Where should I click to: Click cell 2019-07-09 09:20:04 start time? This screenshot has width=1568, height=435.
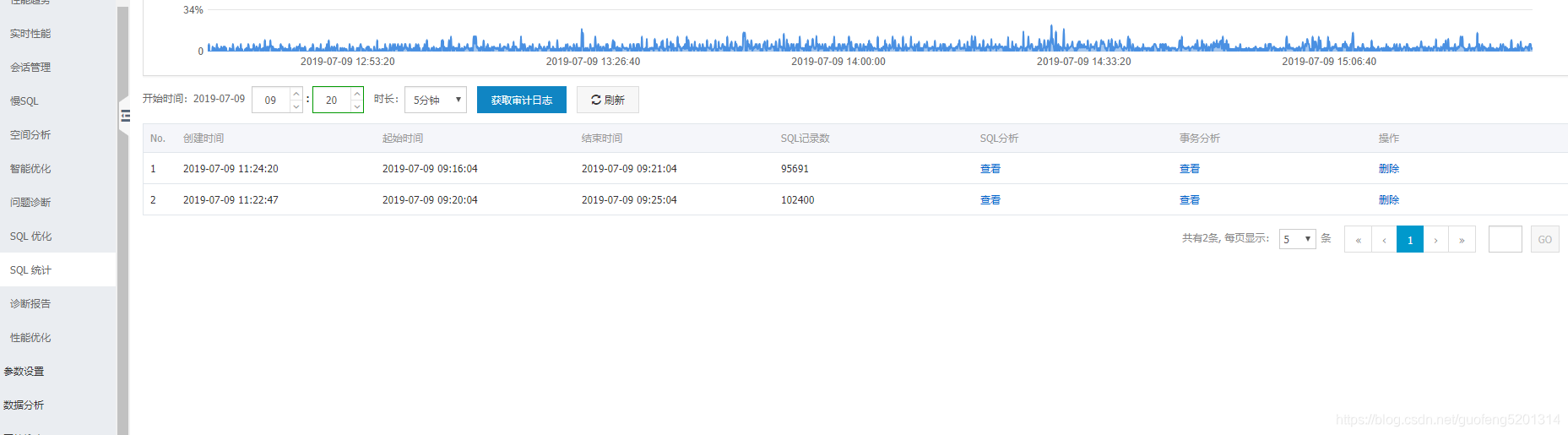(430, 200)
